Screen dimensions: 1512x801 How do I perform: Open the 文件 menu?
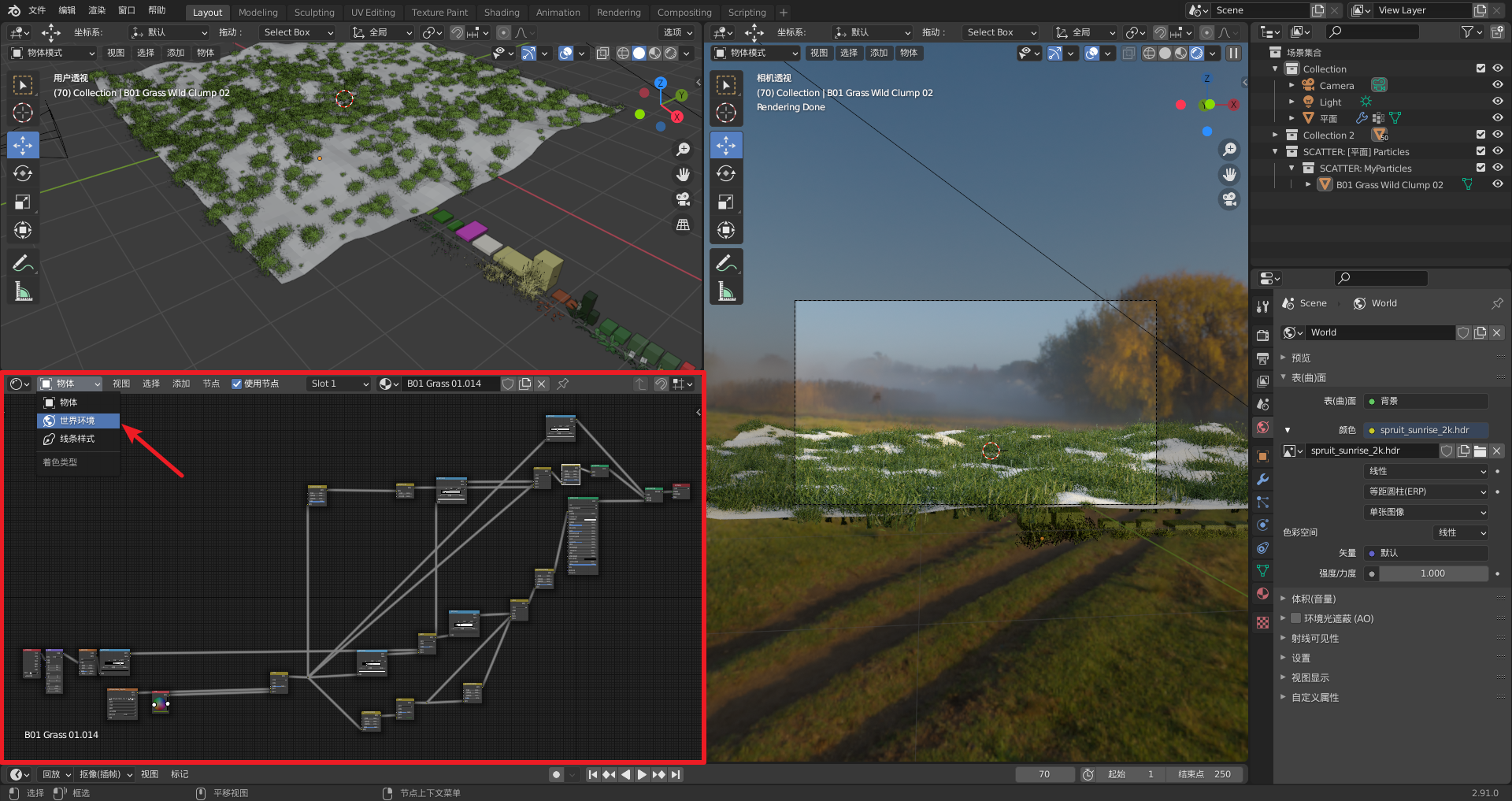pos(37,11)
